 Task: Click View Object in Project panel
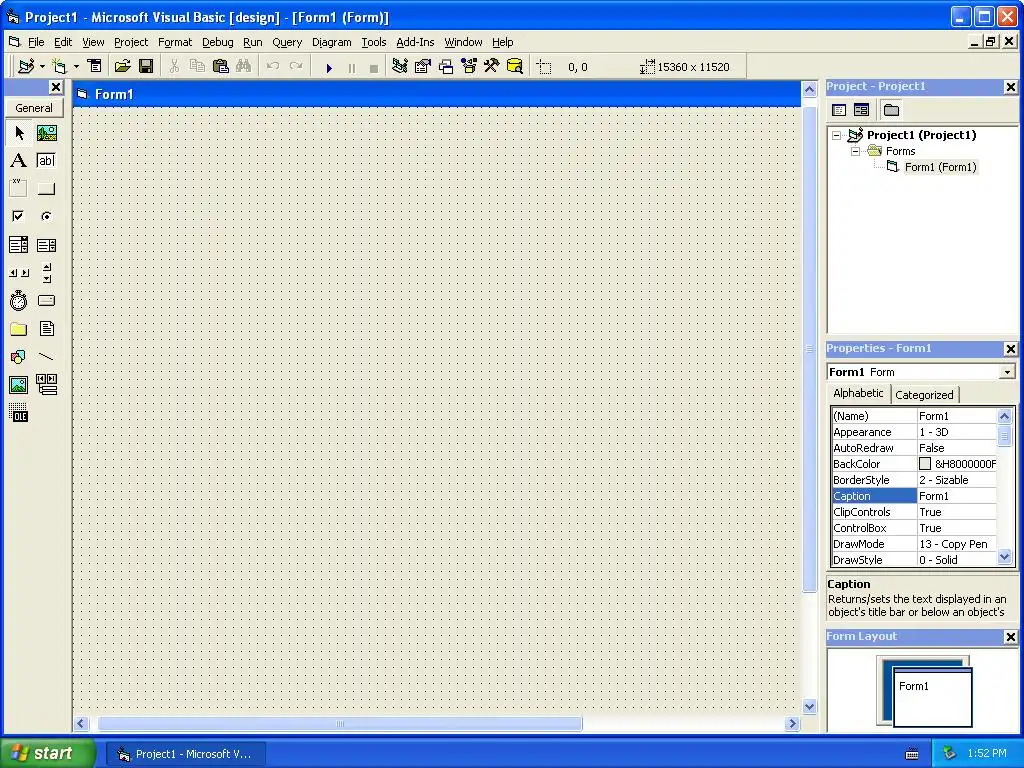[861, 110]
